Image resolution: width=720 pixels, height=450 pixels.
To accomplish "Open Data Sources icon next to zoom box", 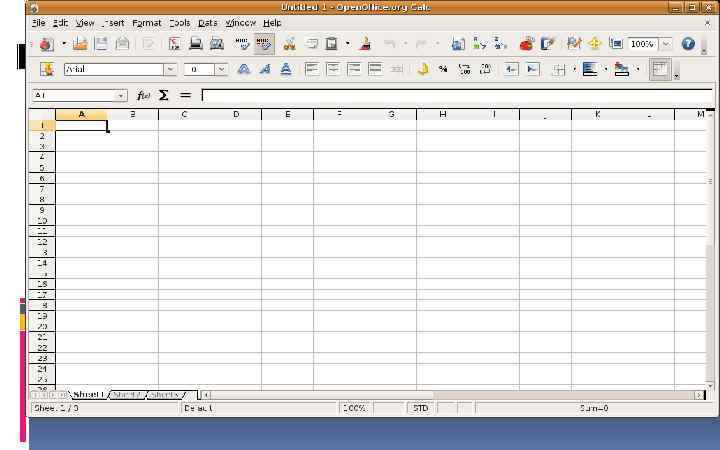I will pyautogui.click(x=616, y=44).
